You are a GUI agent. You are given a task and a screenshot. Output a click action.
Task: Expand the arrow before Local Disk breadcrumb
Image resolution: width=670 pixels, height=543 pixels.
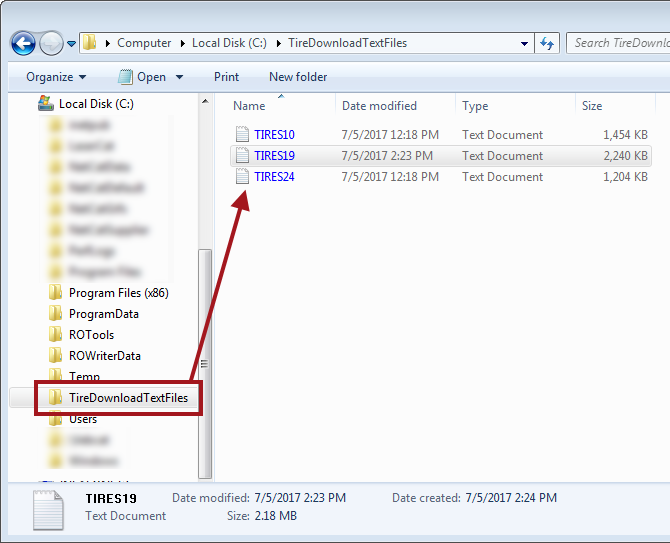pos(183,44)
